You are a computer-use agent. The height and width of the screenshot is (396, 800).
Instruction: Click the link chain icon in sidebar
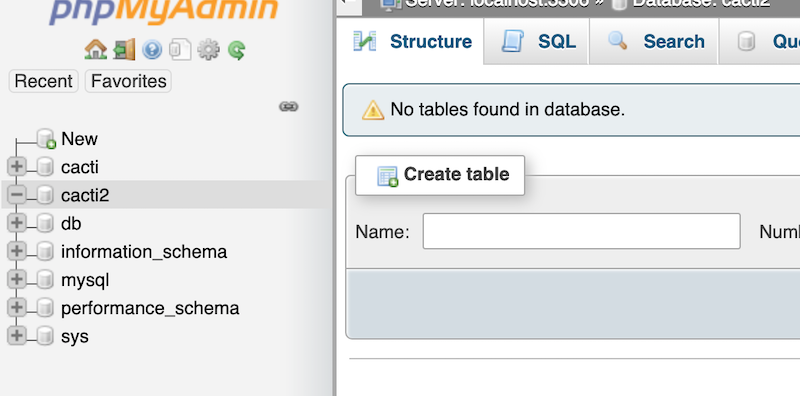(288, 107)
